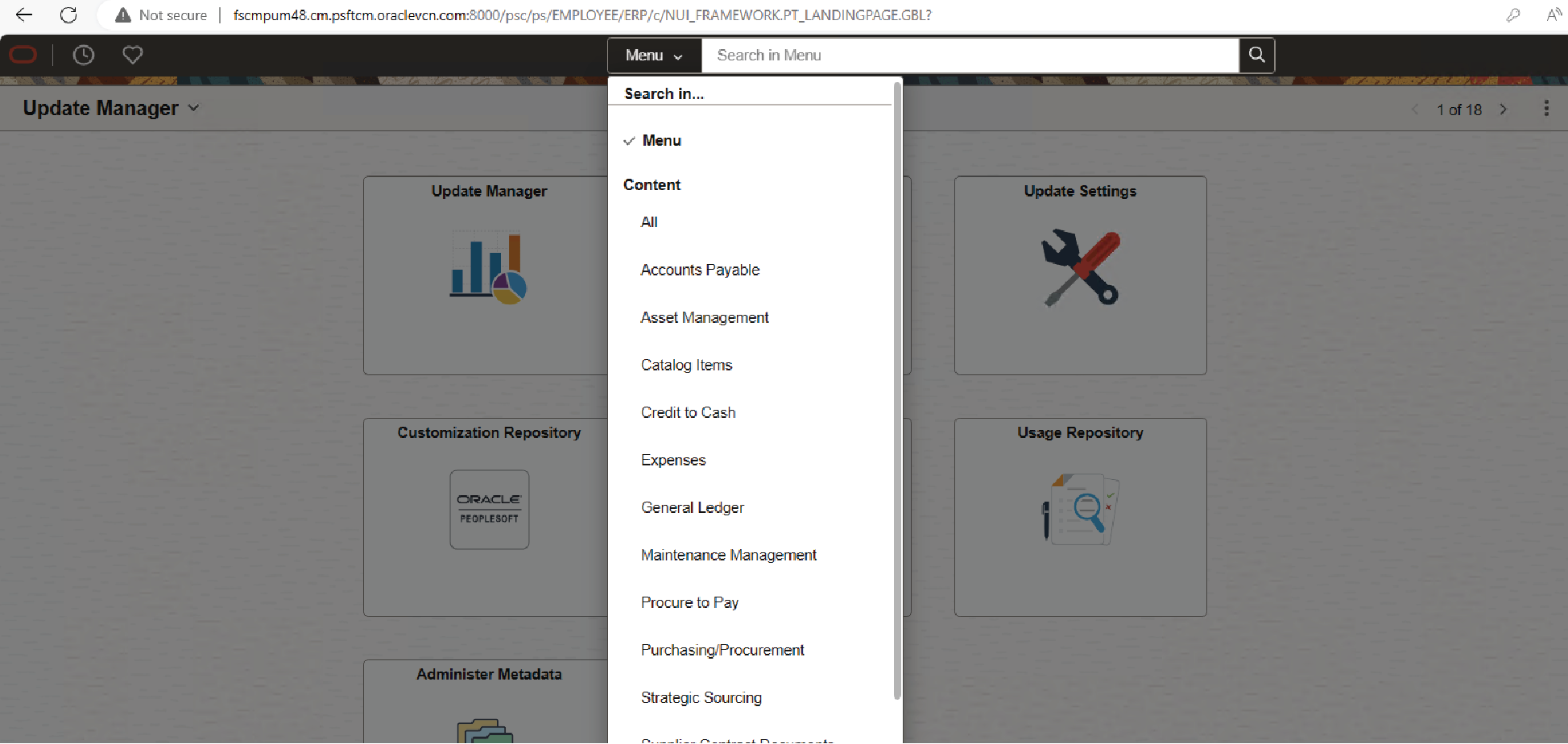
Task: Click the Not secure warning label
Action: coord(161,14)
